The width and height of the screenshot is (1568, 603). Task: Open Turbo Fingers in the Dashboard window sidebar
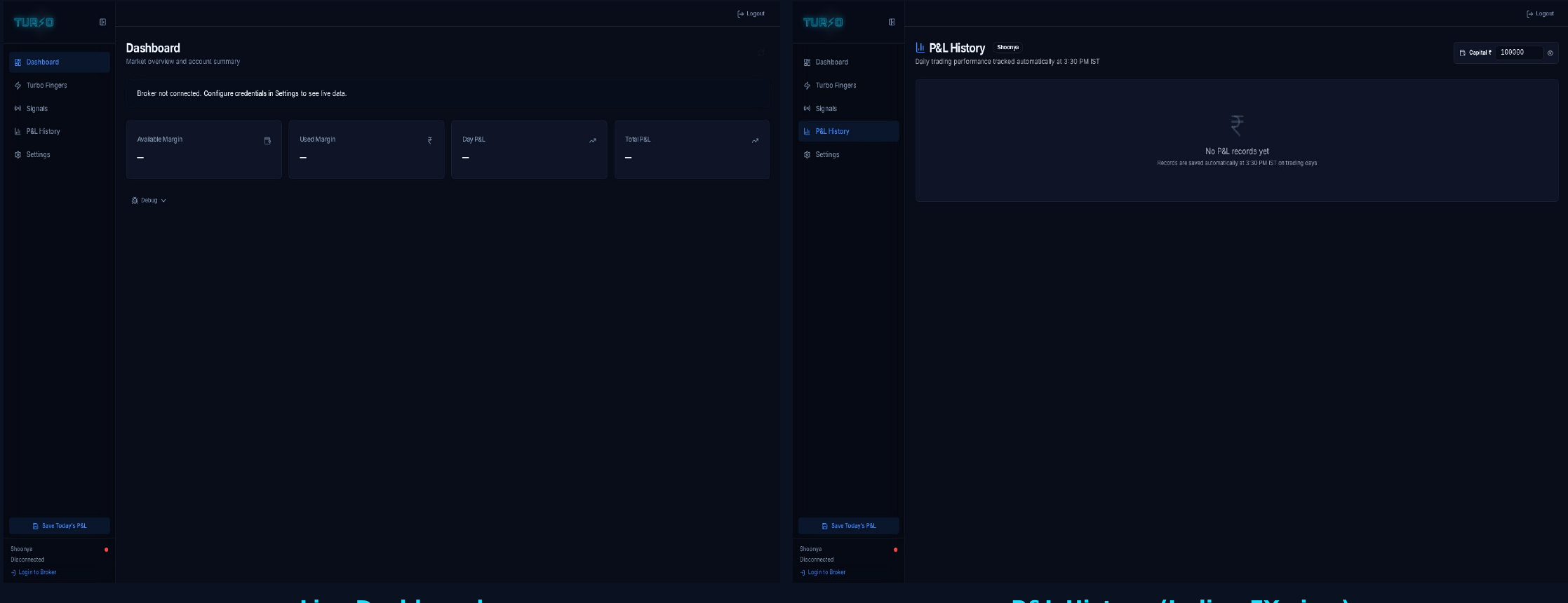click(x=60, y=86)
